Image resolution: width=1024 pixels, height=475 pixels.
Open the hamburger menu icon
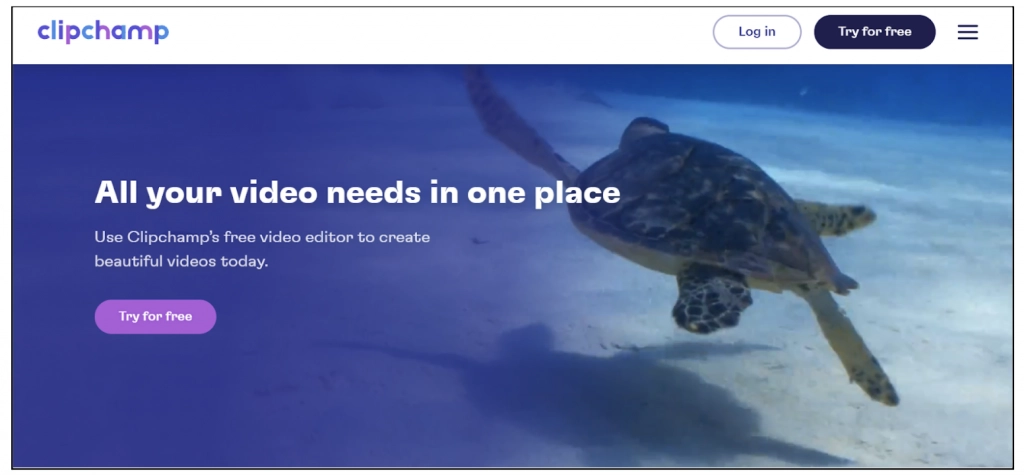click(x=967, y=32)
